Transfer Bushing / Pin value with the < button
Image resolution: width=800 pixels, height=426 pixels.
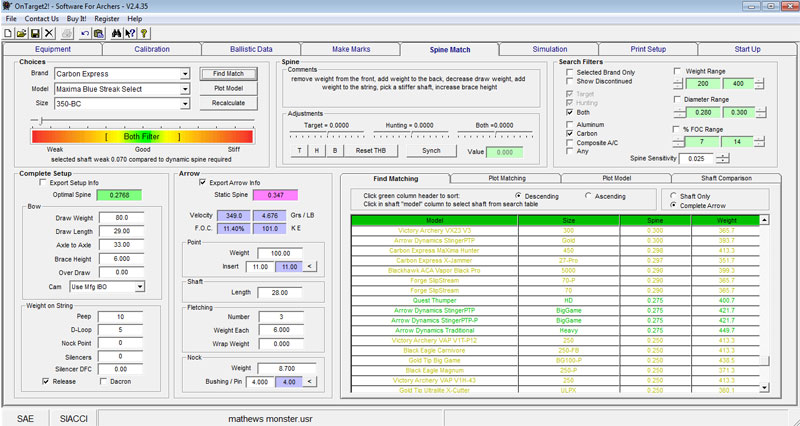[x=310, y=382]
